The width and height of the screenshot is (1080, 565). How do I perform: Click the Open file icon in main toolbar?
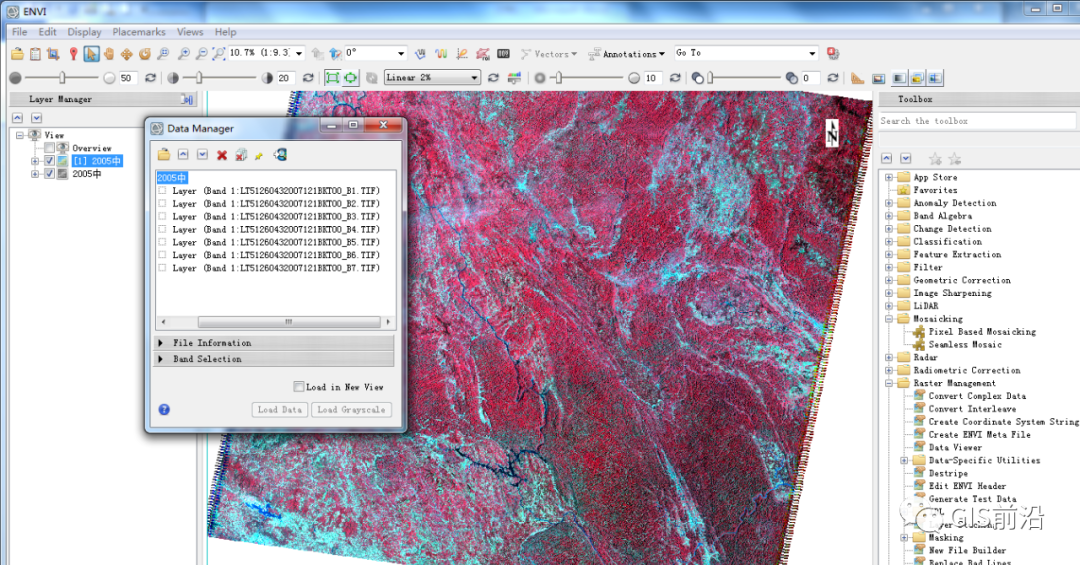[17, 54]
